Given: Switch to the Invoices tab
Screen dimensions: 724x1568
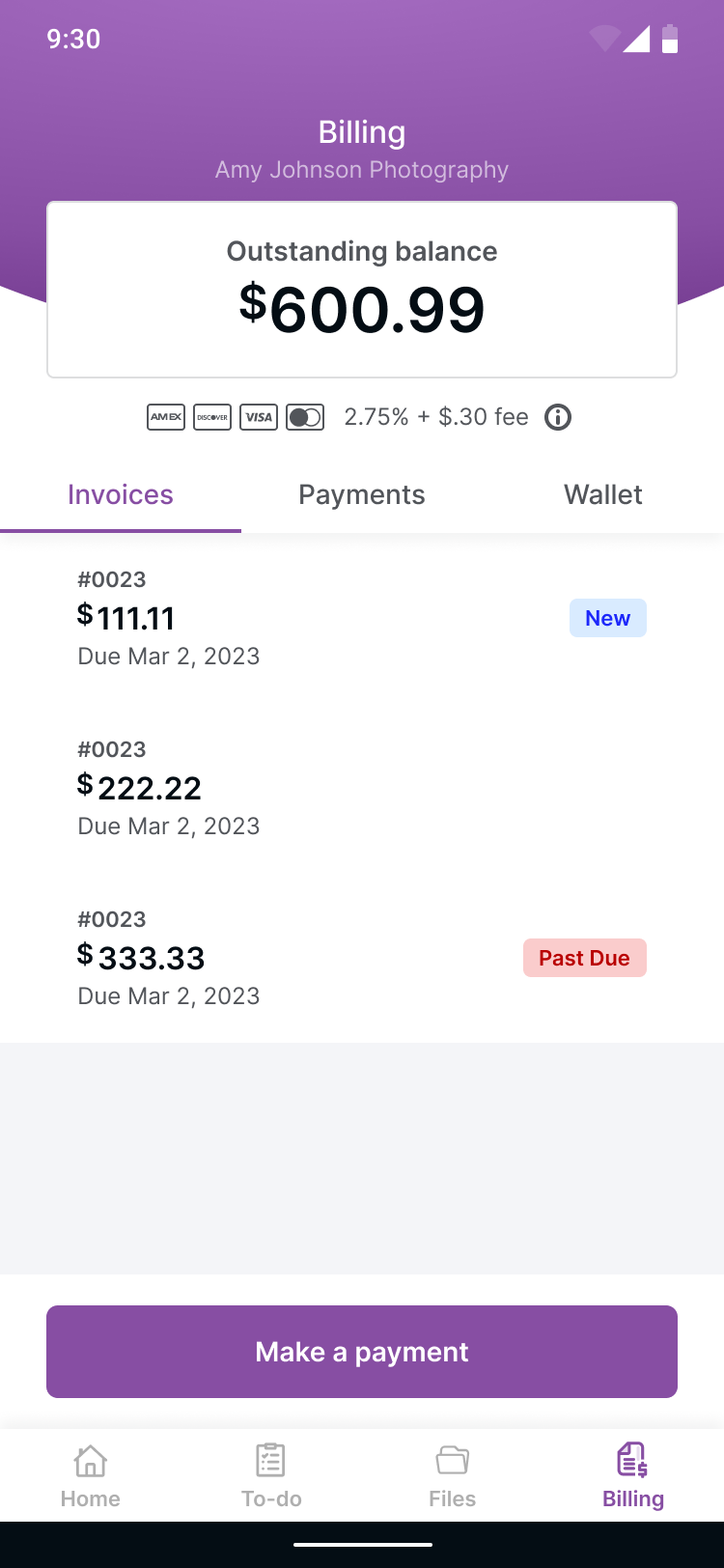Looking at the screenshot, I should click(121, 495).
